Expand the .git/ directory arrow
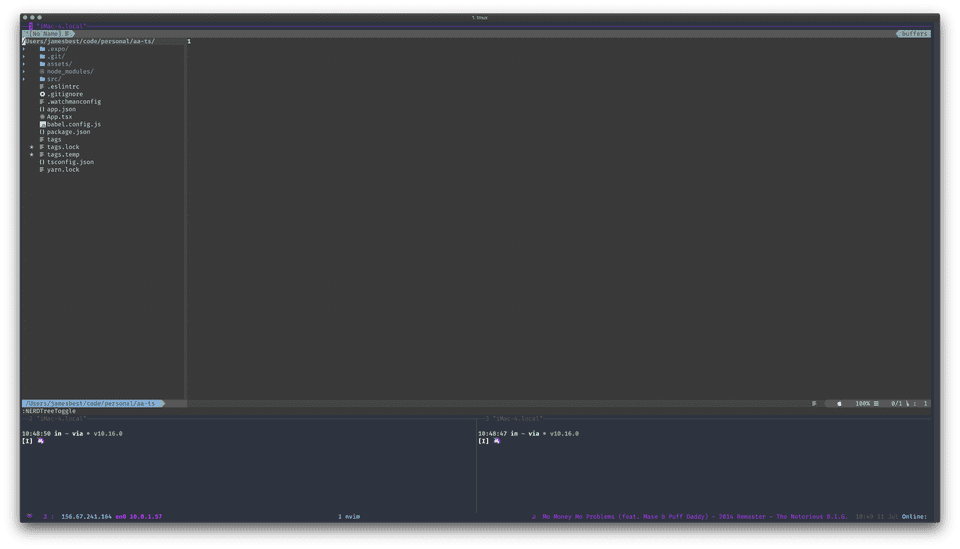This screenshot has height=549, width=960. [x=24, y=56]
